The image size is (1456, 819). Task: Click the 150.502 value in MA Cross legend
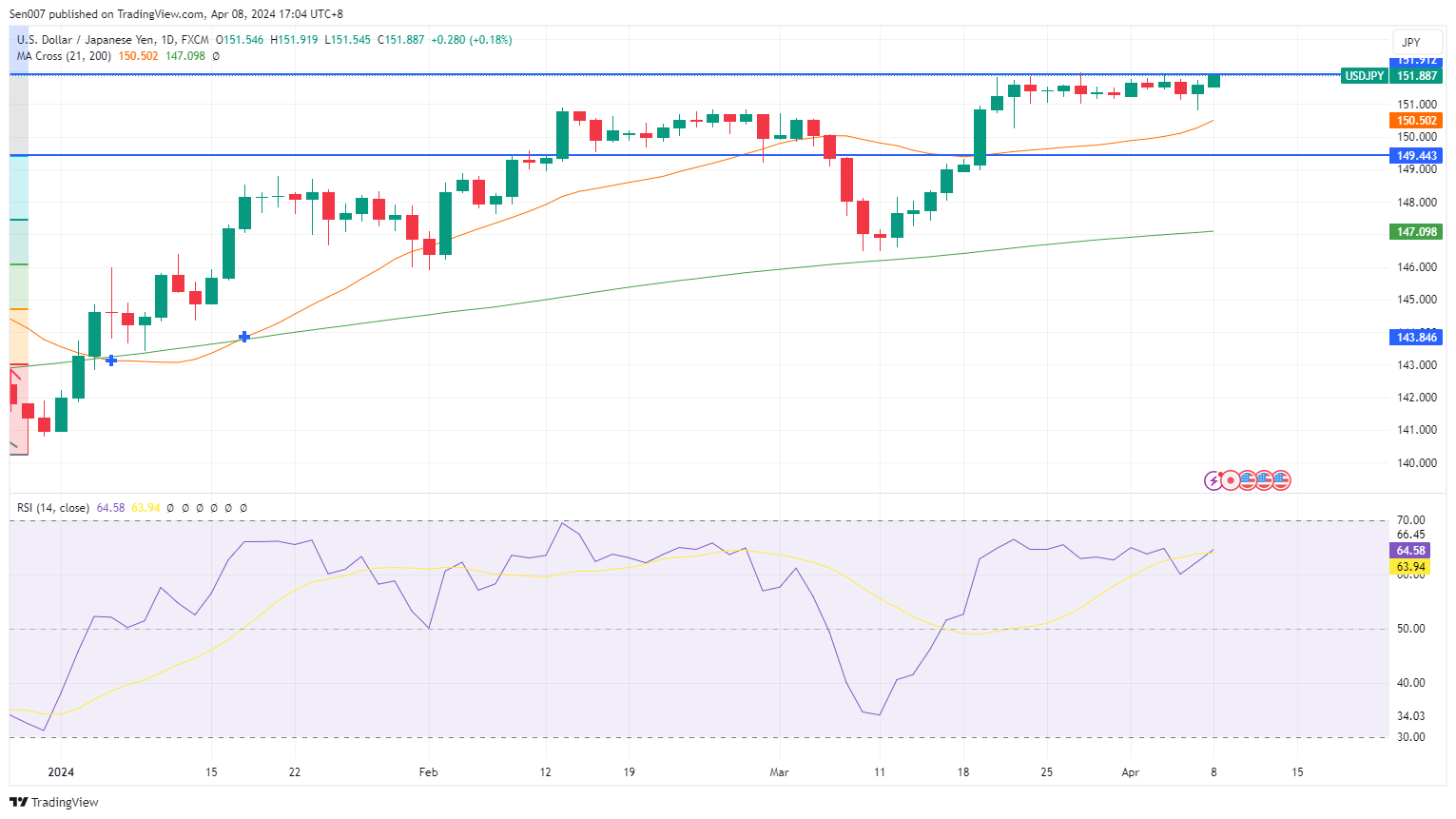point(138,56)
